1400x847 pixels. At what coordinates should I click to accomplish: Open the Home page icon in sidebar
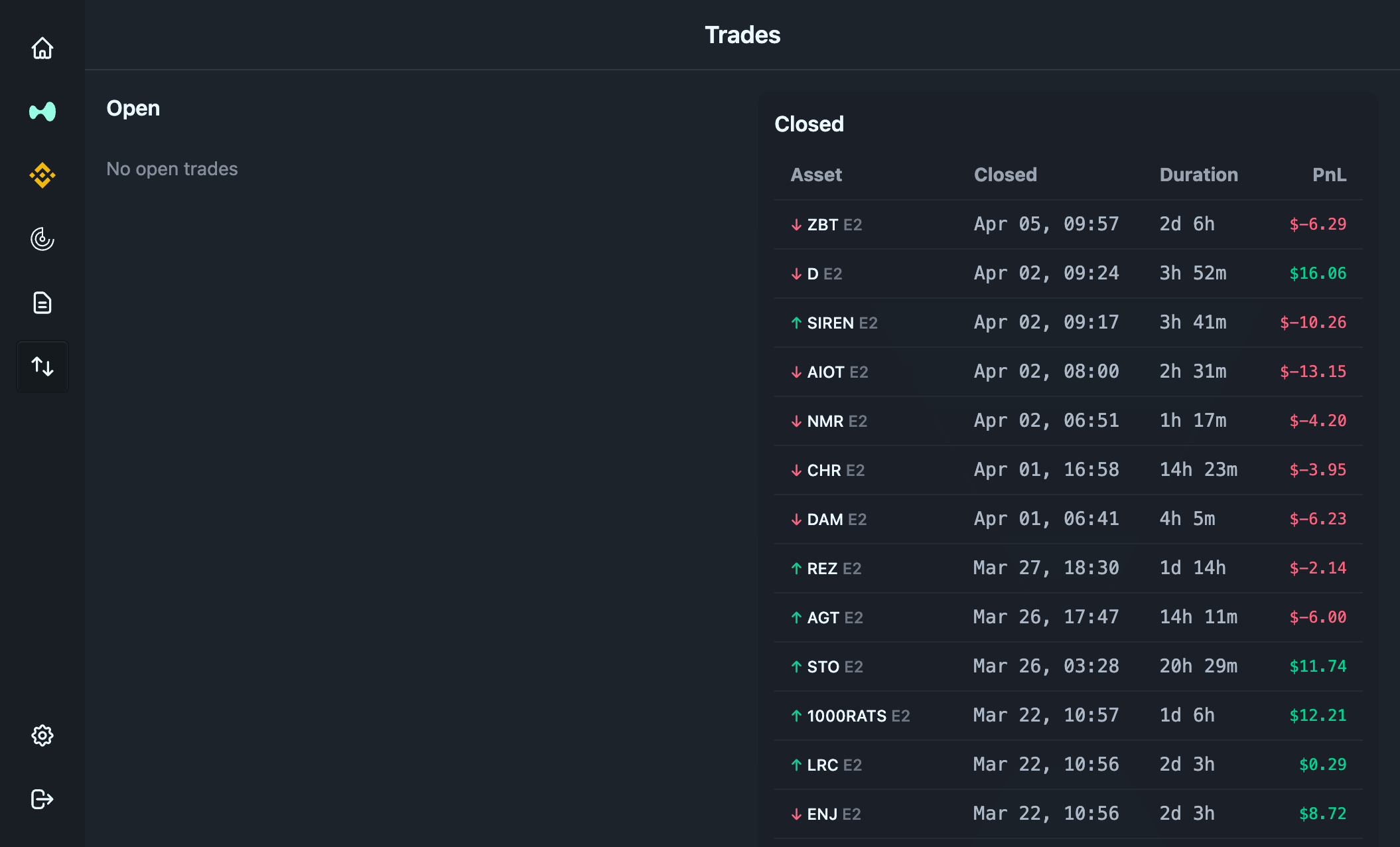[42, 48]
